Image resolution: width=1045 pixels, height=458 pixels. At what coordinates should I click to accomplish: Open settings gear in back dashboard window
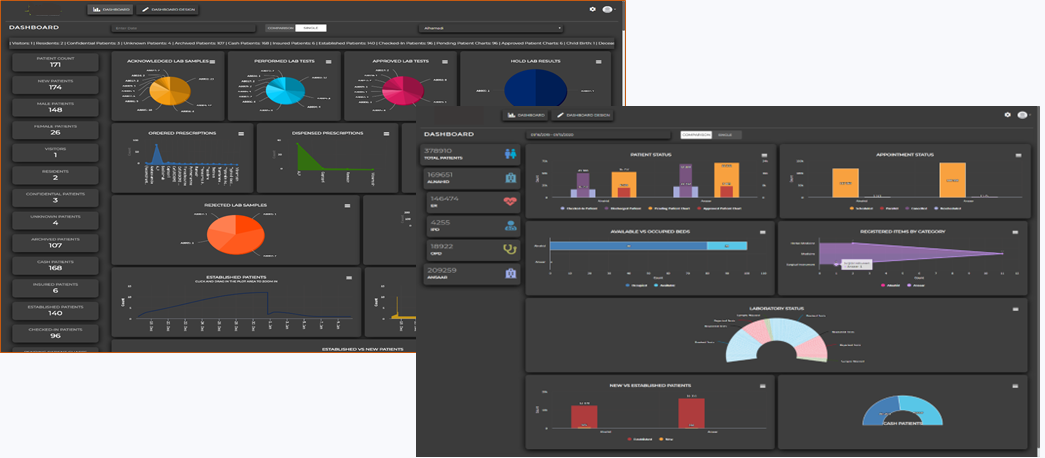(x=592, y=9)
